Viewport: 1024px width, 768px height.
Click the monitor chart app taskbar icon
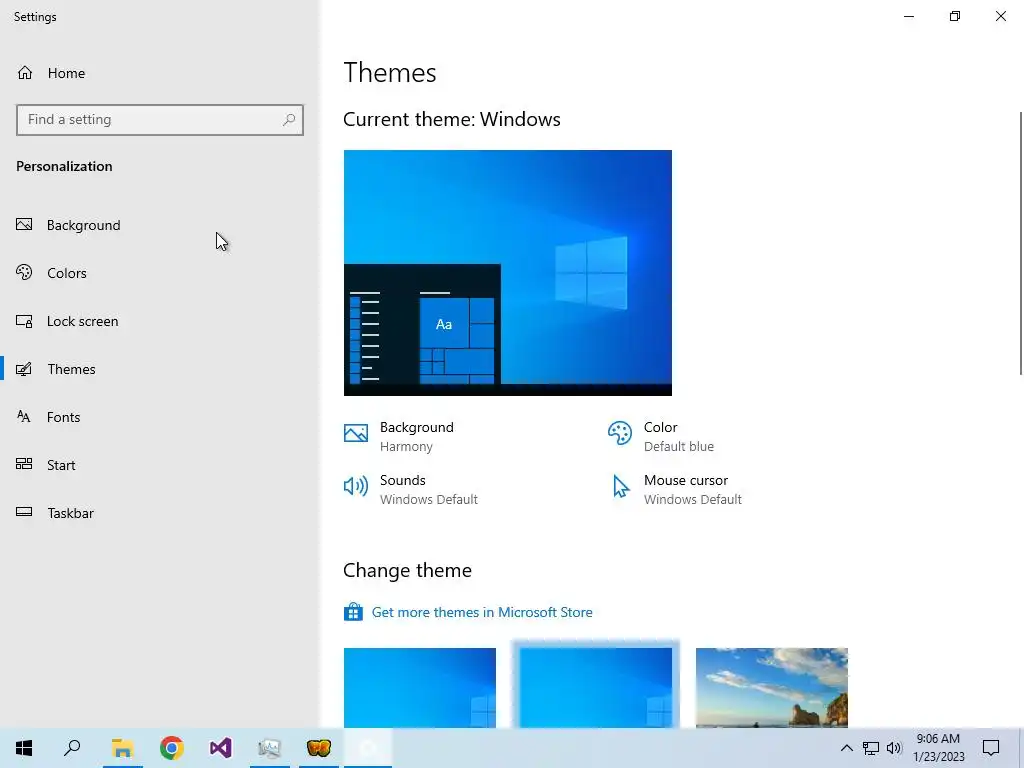point(269,748)
